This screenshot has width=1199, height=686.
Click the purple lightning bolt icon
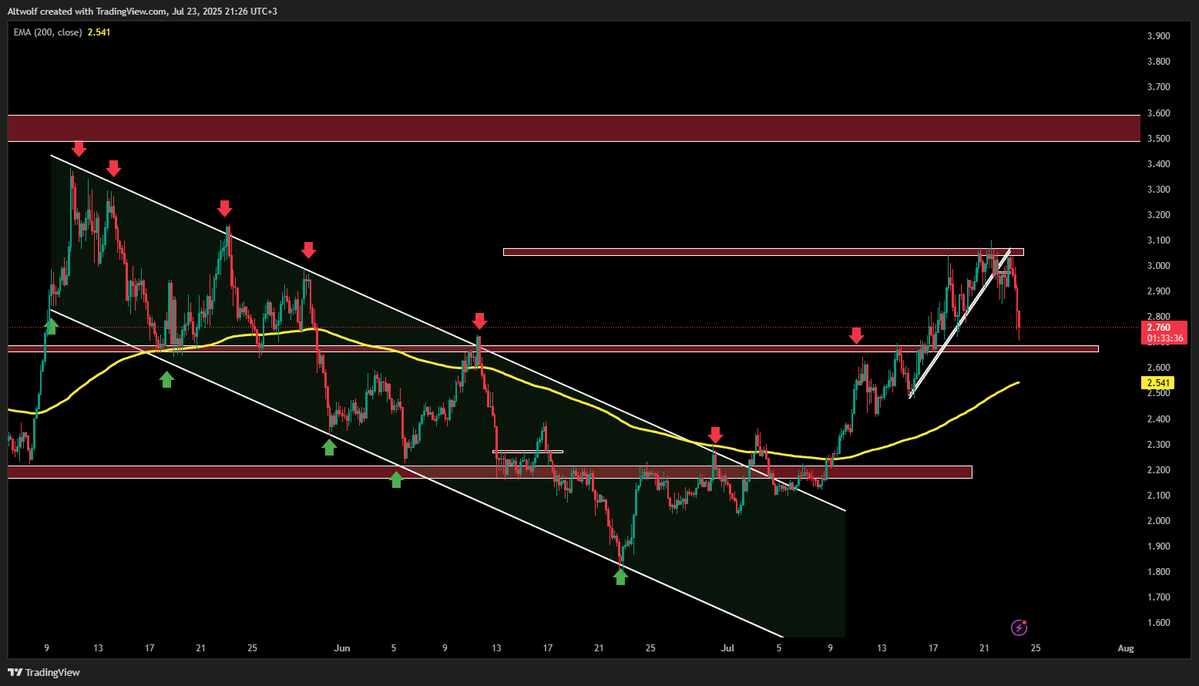coord(1019,627)
